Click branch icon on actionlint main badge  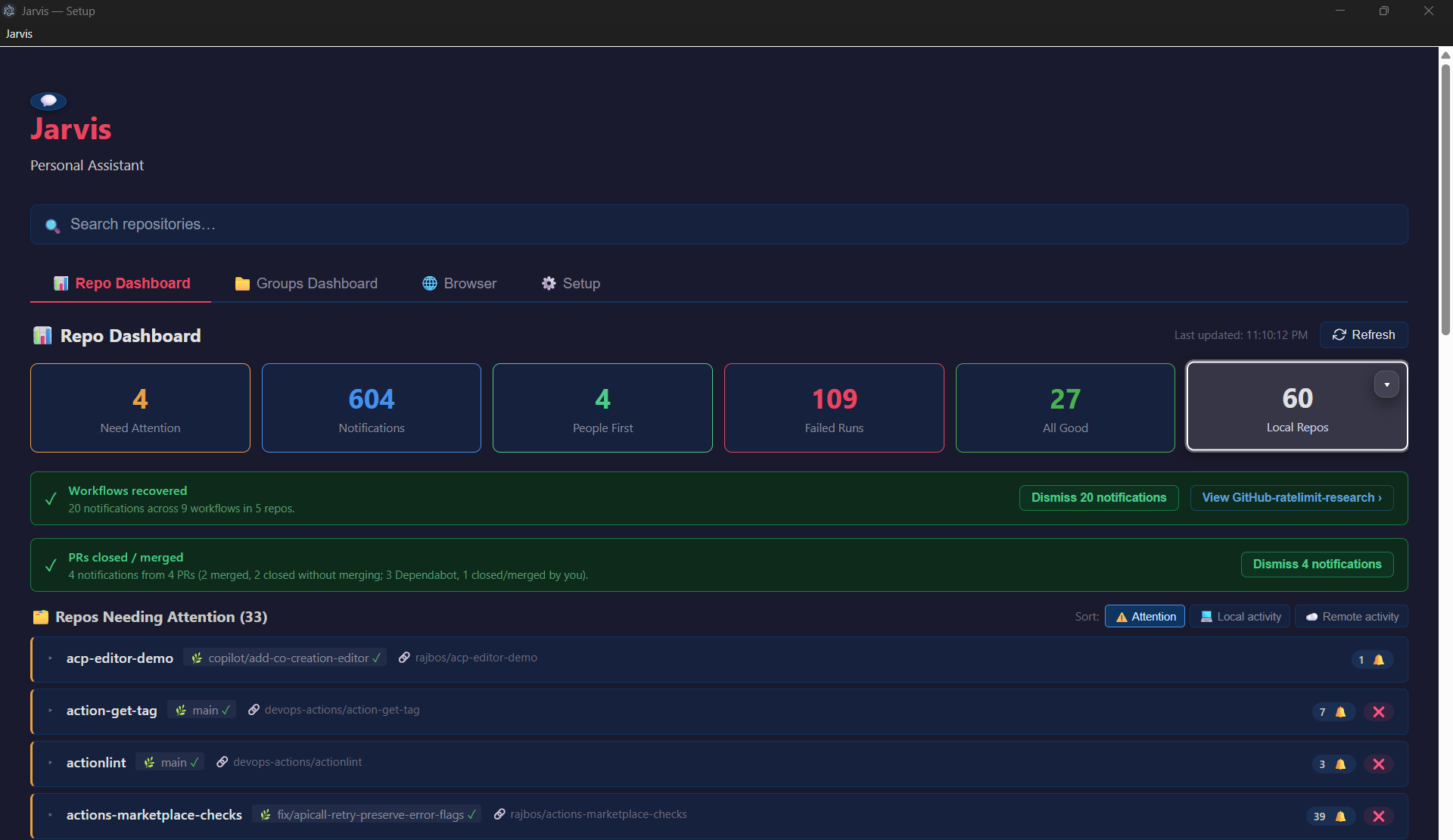[x=149, y=763]
